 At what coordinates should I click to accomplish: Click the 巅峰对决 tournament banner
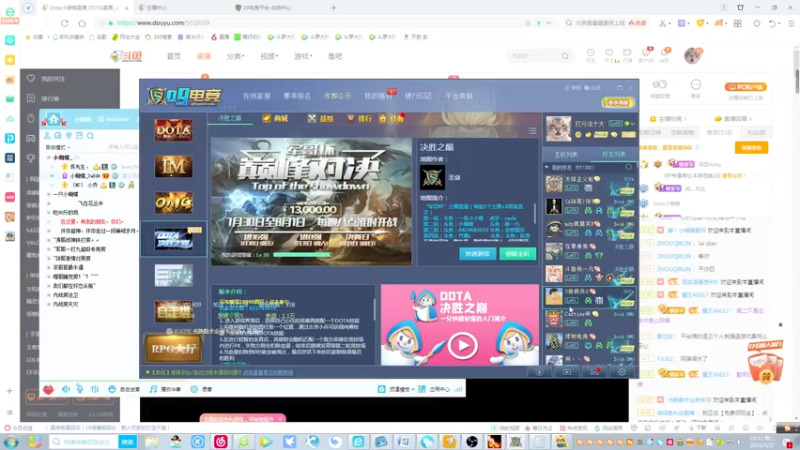(311, 201)
